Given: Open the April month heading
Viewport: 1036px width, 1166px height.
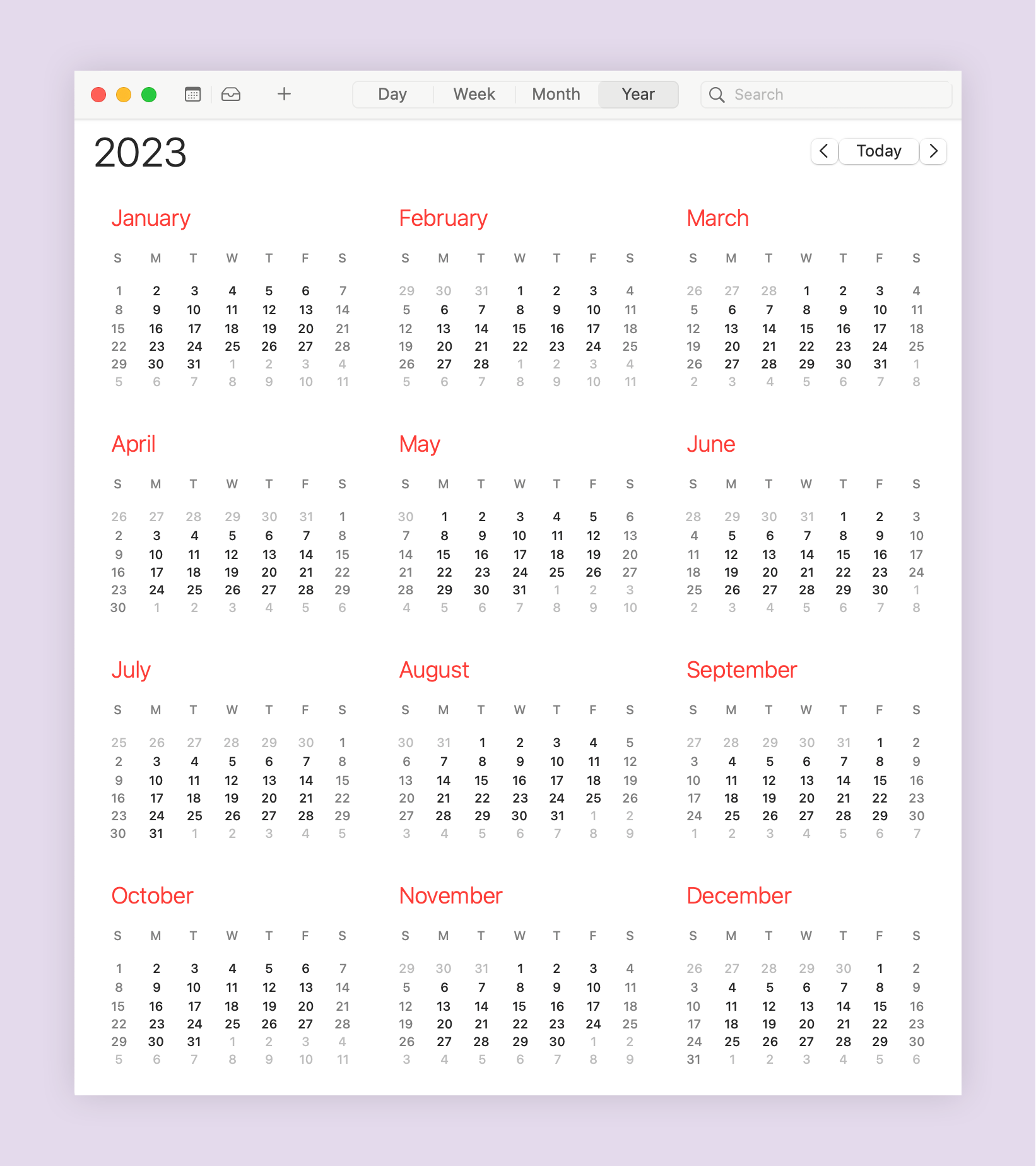Looking at the screenshot, I should pyautogui.click(x=133, y=444).
